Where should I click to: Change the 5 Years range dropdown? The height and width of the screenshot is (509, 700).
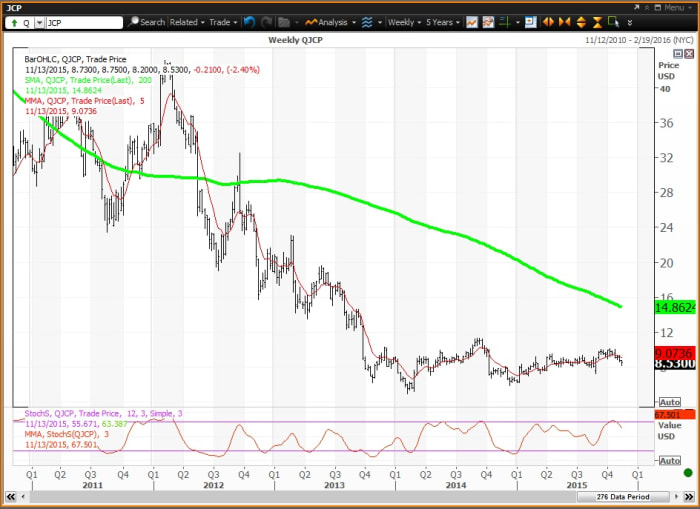[x=443, y=22]
